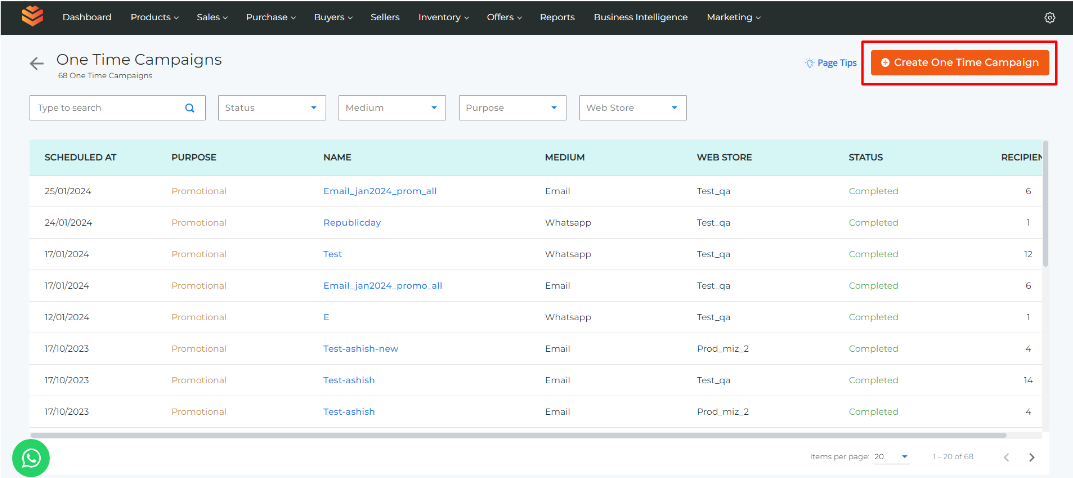Click the PURPOSE column header

[194, 157]
